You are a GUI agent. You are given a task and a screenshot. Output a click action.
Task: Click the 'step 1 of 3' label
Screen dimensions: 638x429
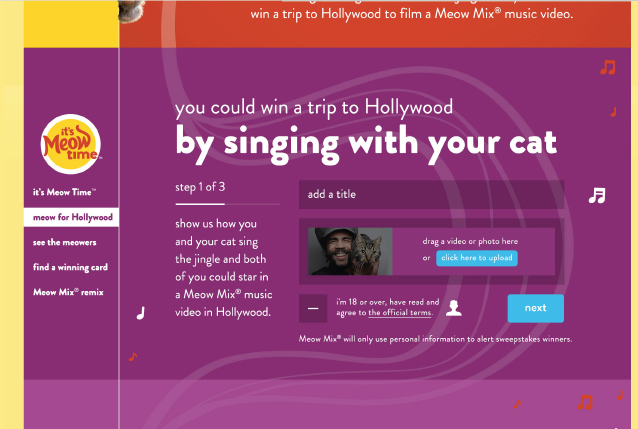pyautogui.click(x=200, y=187)
